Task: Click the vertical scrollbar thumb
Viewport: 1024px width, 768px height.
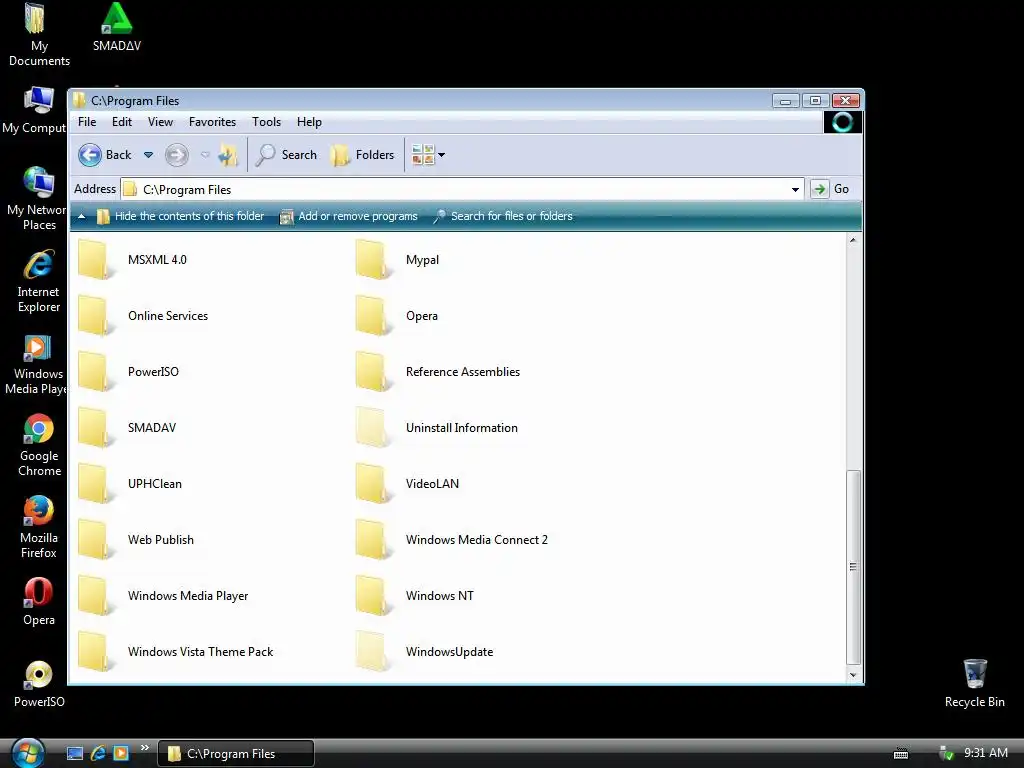Action: [853, 567]
